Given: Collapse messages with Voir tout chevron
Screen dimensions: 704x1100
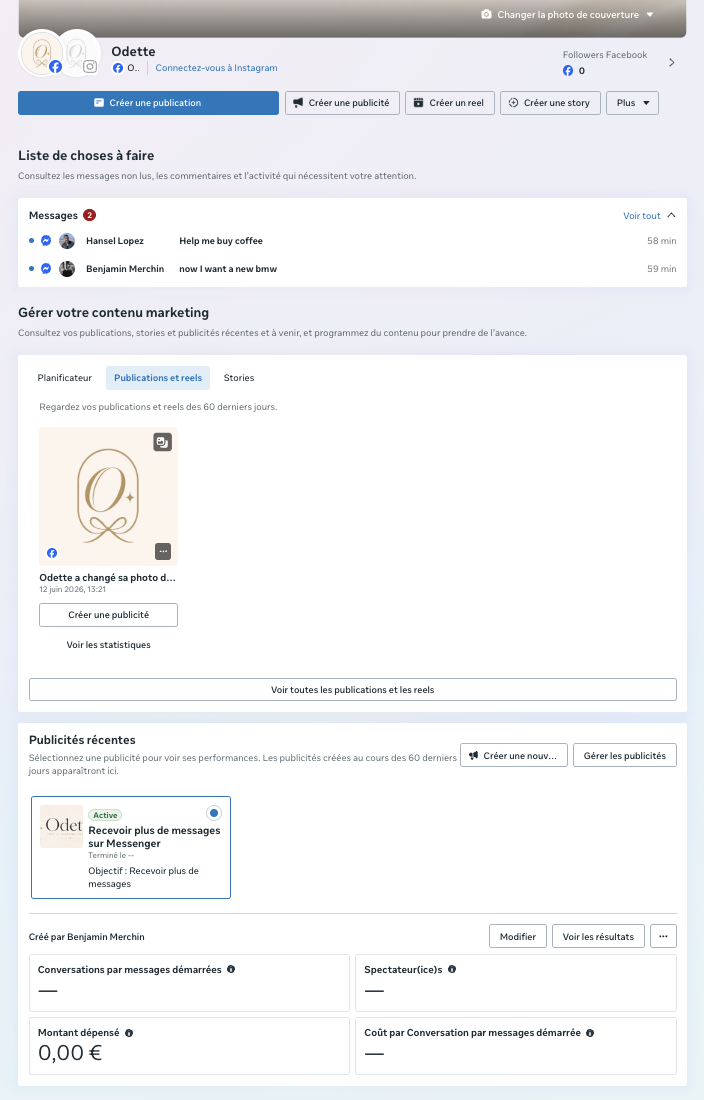Looking at the screenshot, I should click(671, 216).
